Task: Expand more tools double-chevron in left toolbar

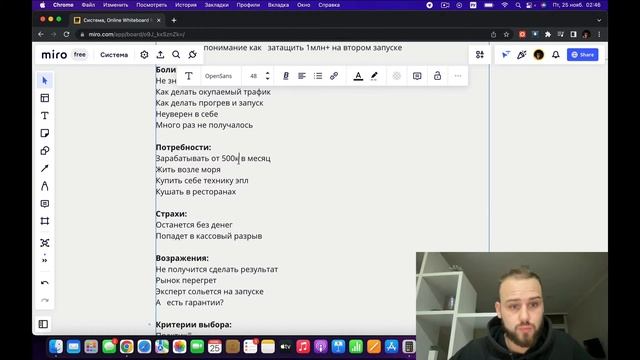Action: click(x=45, y=260)
